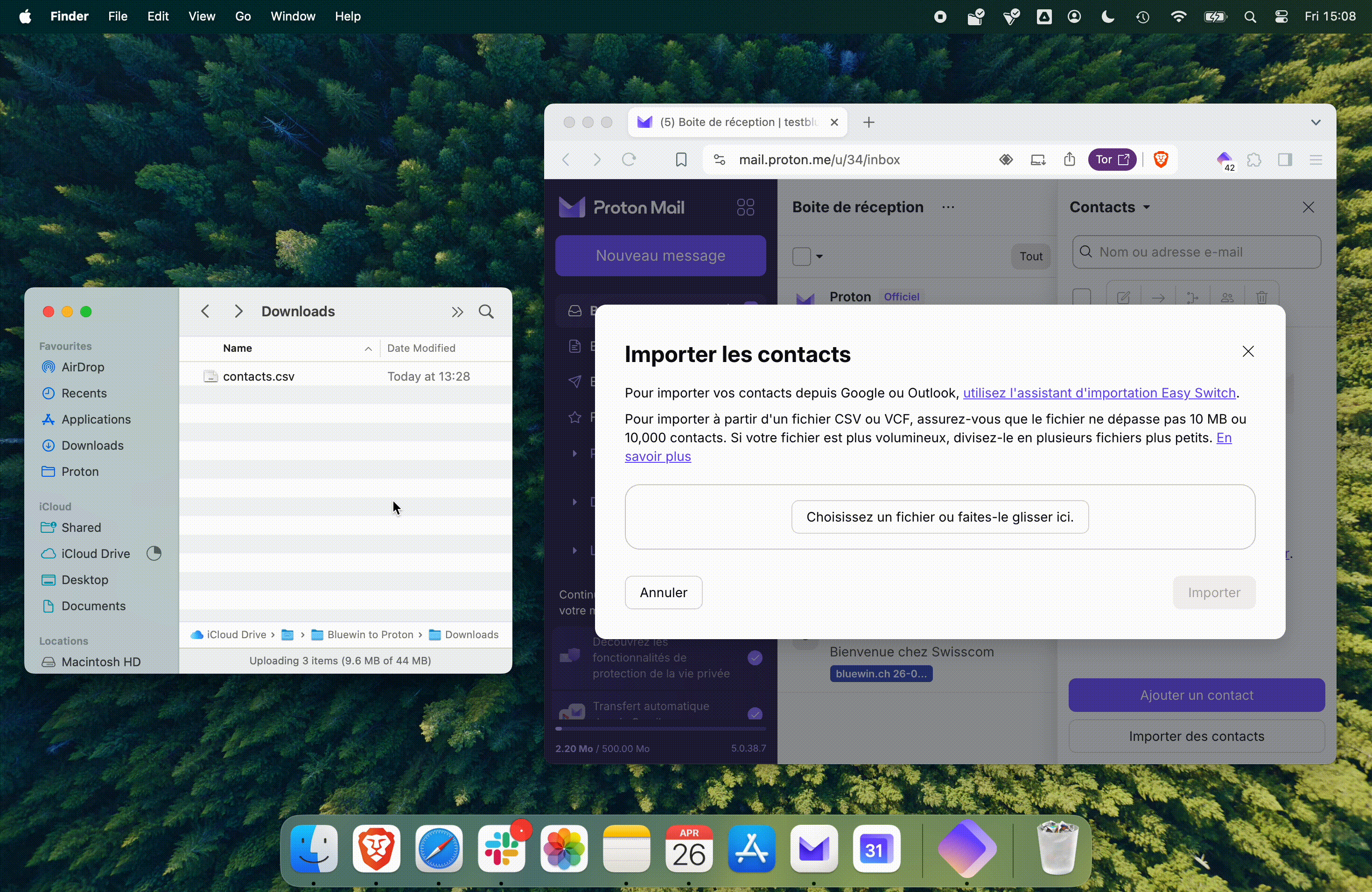Screen dimensions: 1372x892
Task: Reload the Proton Mail page
Action: 629,160
